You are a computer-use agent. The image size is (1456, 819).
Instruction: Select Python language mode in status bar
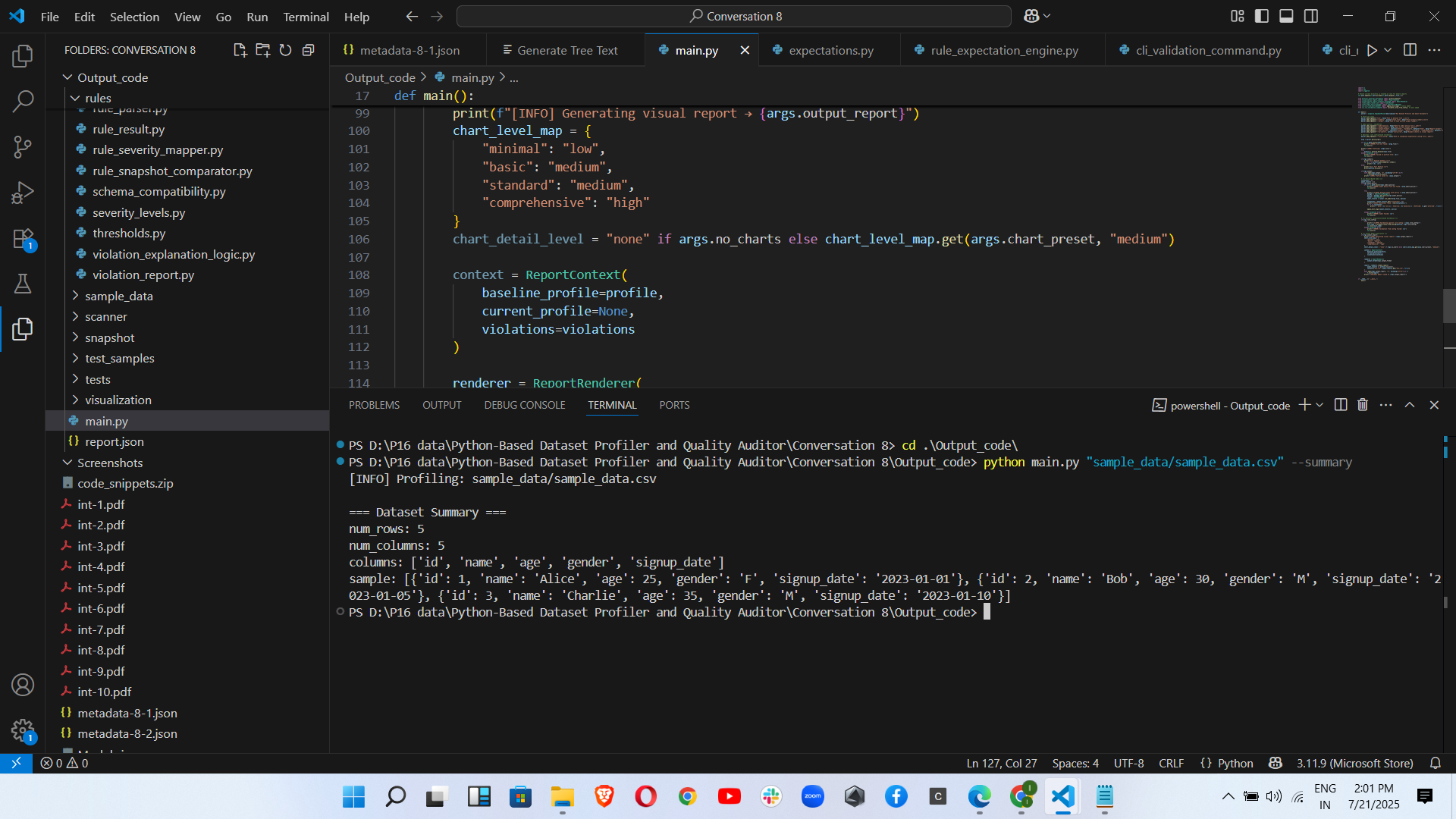tap(1235, 763)
